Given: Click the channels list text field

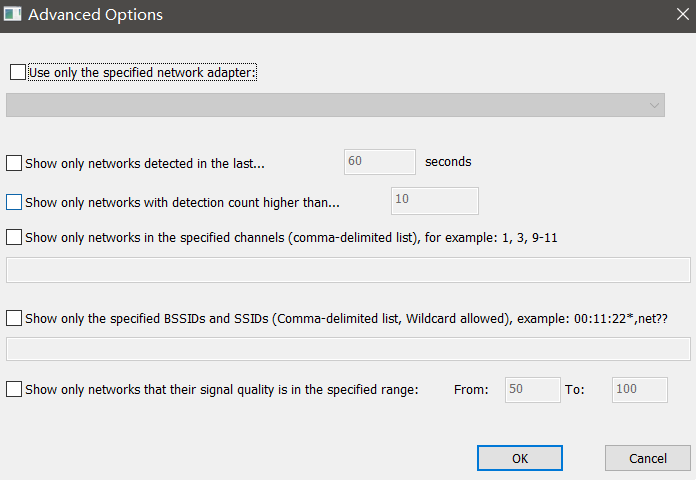Looking at the screenshot, I should tap(348, 270).
